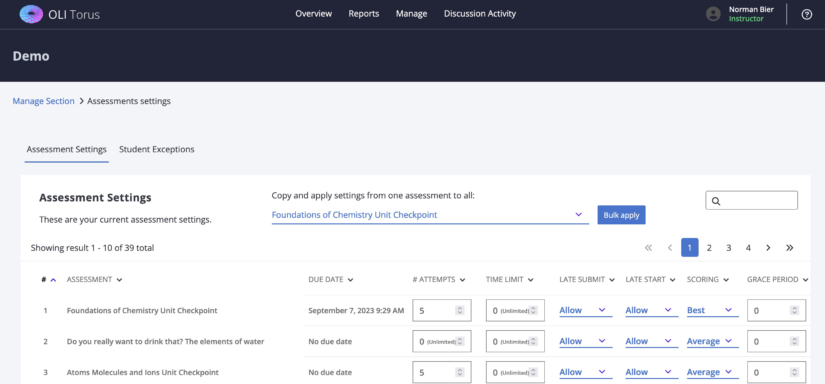Open the Overview menu

(314, 14)
